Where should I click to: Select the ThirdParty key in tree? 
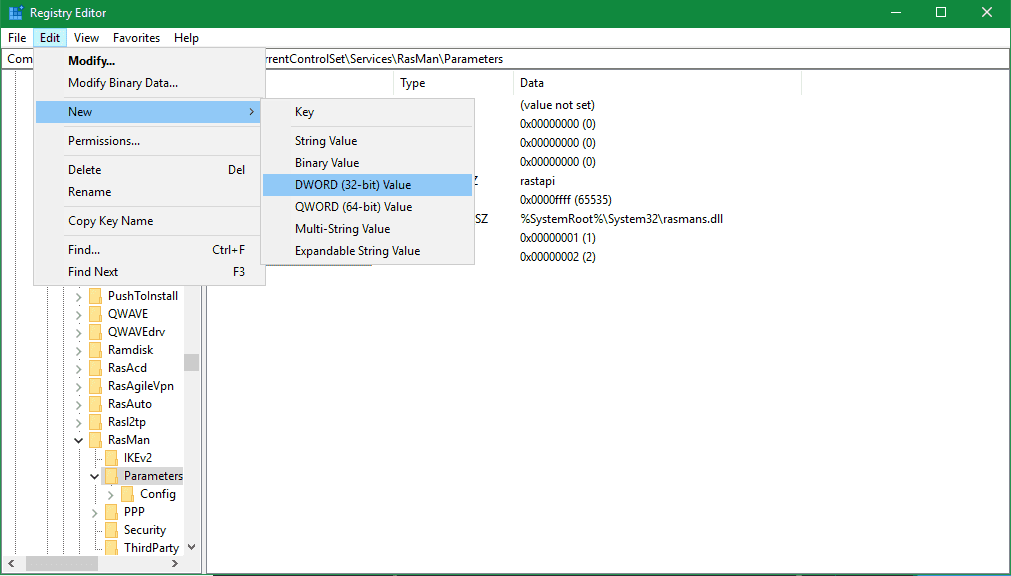(x=151, y=548)
